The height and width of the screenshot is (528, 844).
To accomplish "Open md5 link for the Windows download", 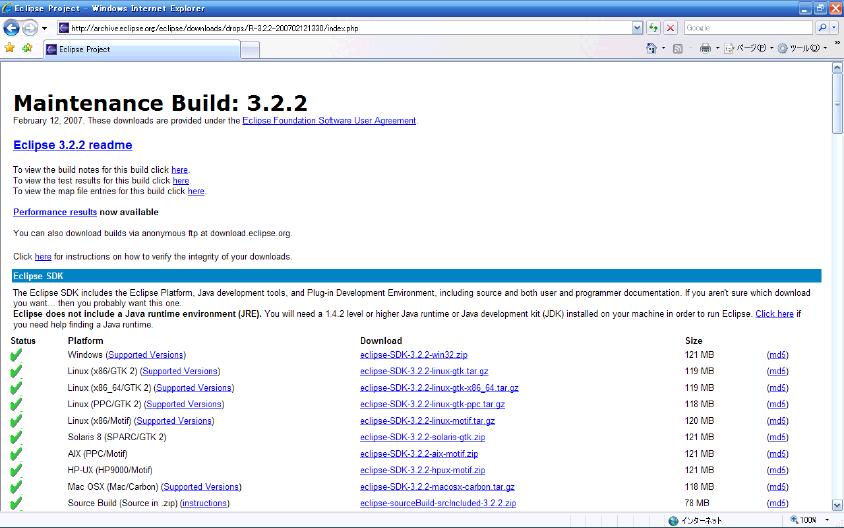I will coord(777,355).
